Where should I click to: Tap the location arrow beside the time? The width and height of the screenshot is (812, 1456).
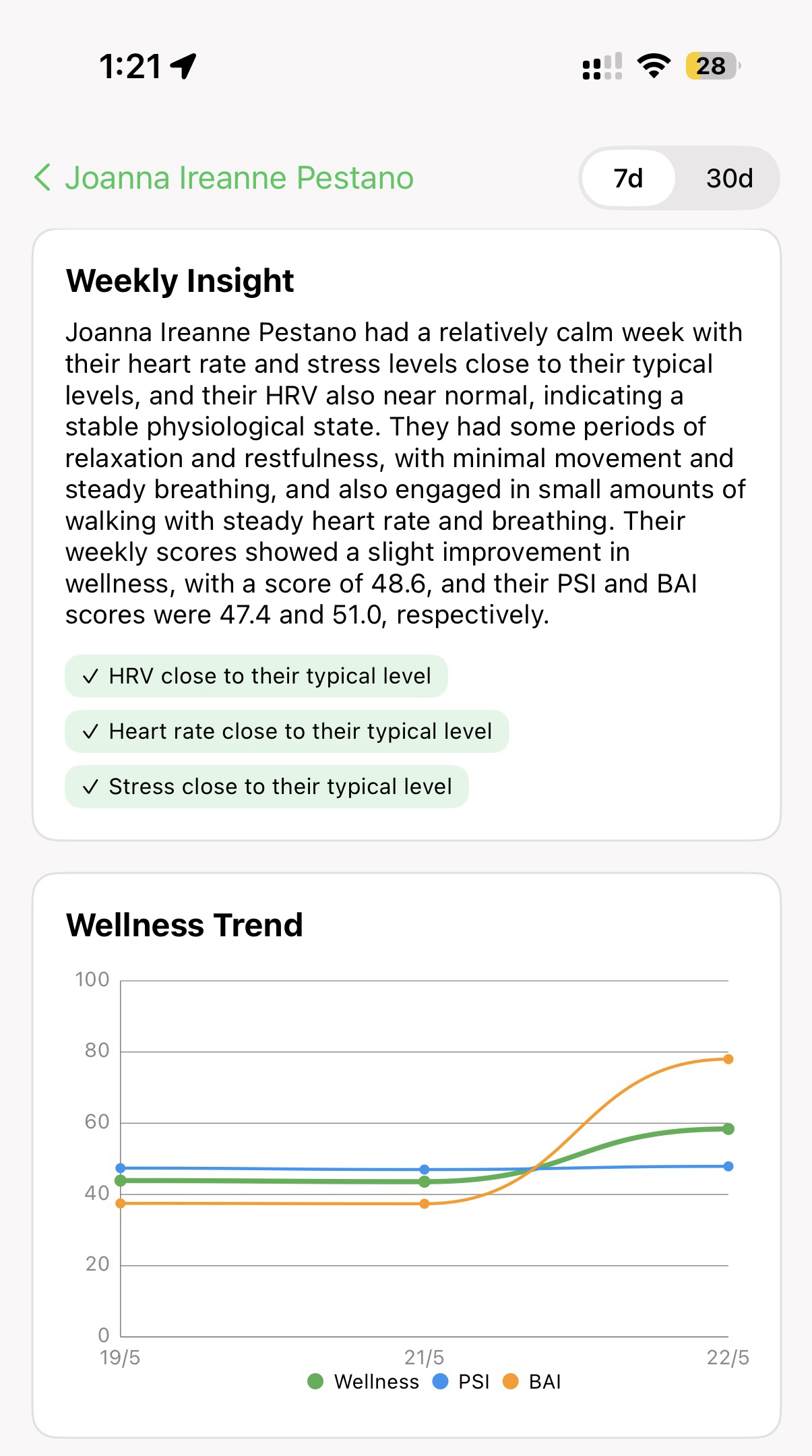point(183,66)
